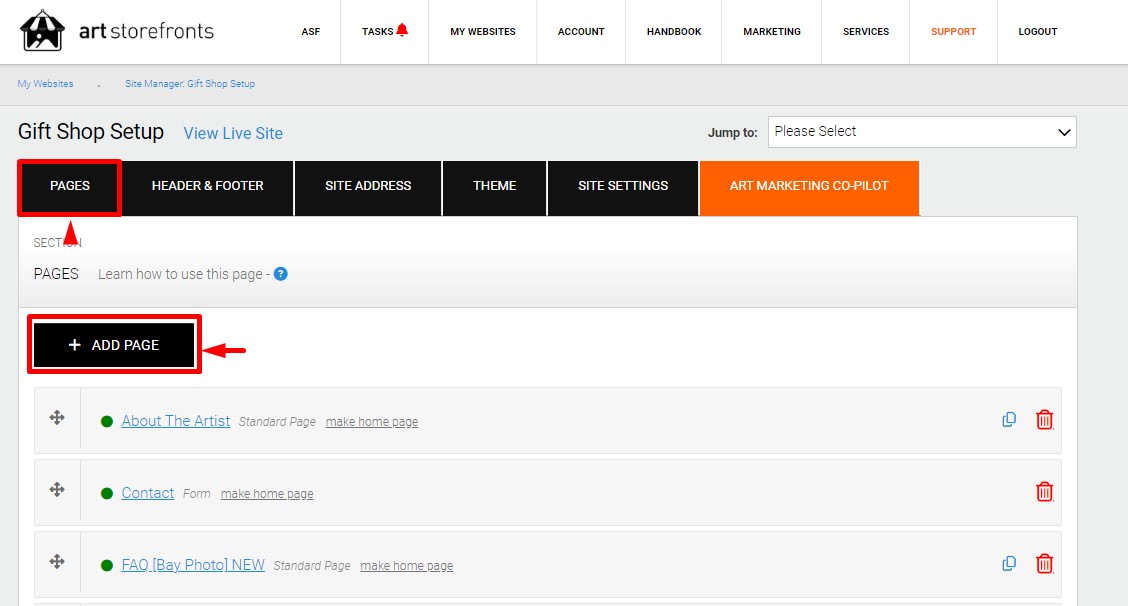The width and height of the screenshot is (1128, 606).
Task: Duplicate the About The Artist page
Action: (x=1009, y=420)
